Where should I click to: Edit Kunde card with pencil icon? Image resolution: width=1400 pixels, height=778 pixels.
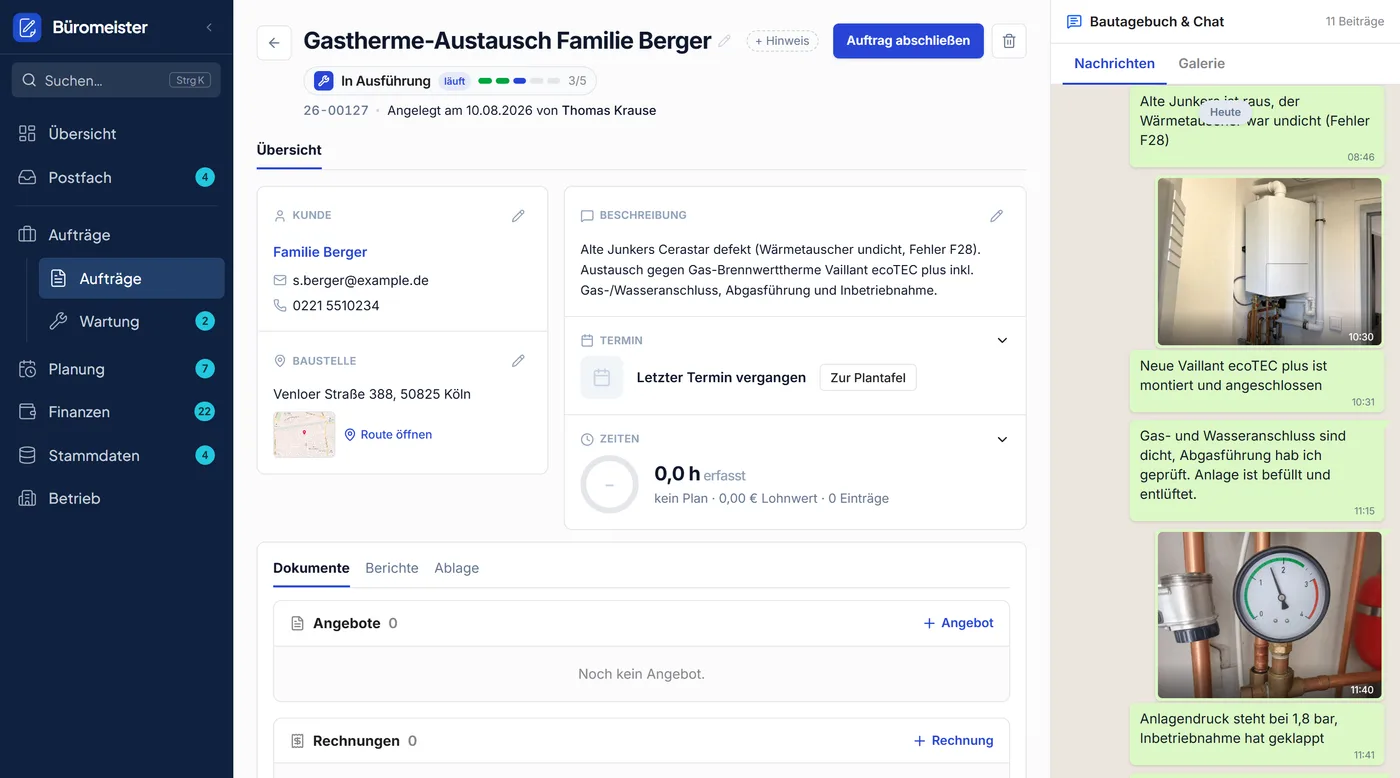[x=518, y=215]
